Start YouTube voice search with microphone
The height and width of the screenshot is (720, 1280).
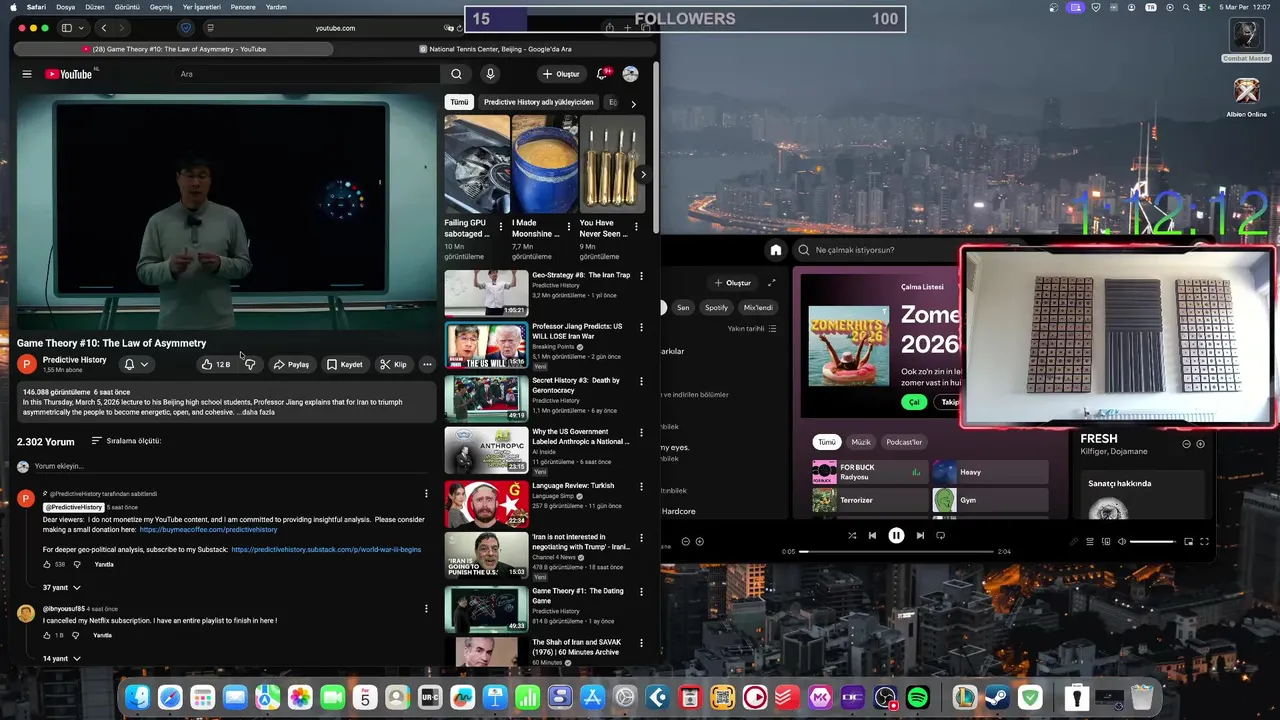[x=490, y=74]
